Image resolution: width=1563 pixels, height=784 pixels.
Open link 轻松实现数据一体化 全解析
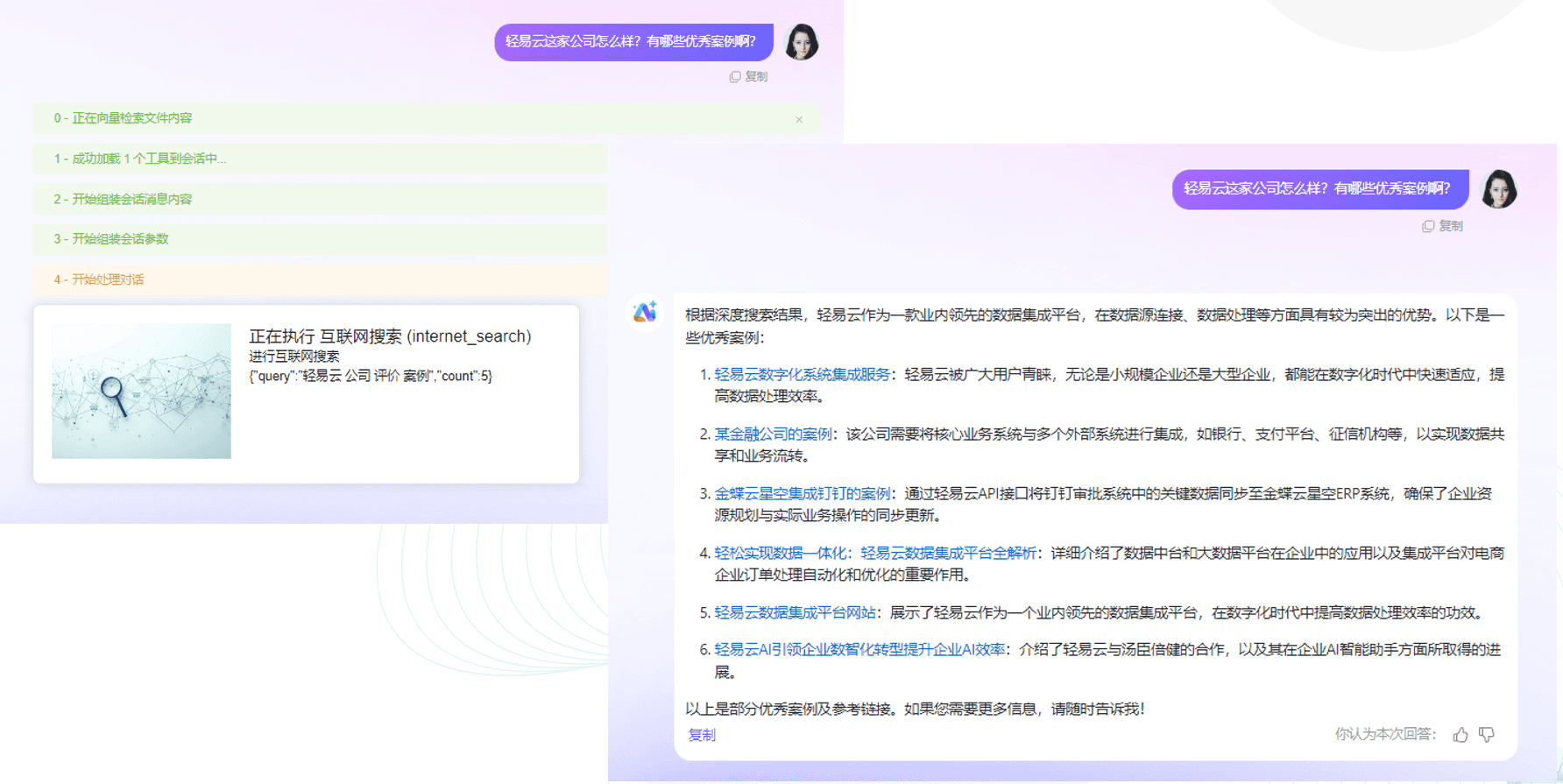click(874, 553)
